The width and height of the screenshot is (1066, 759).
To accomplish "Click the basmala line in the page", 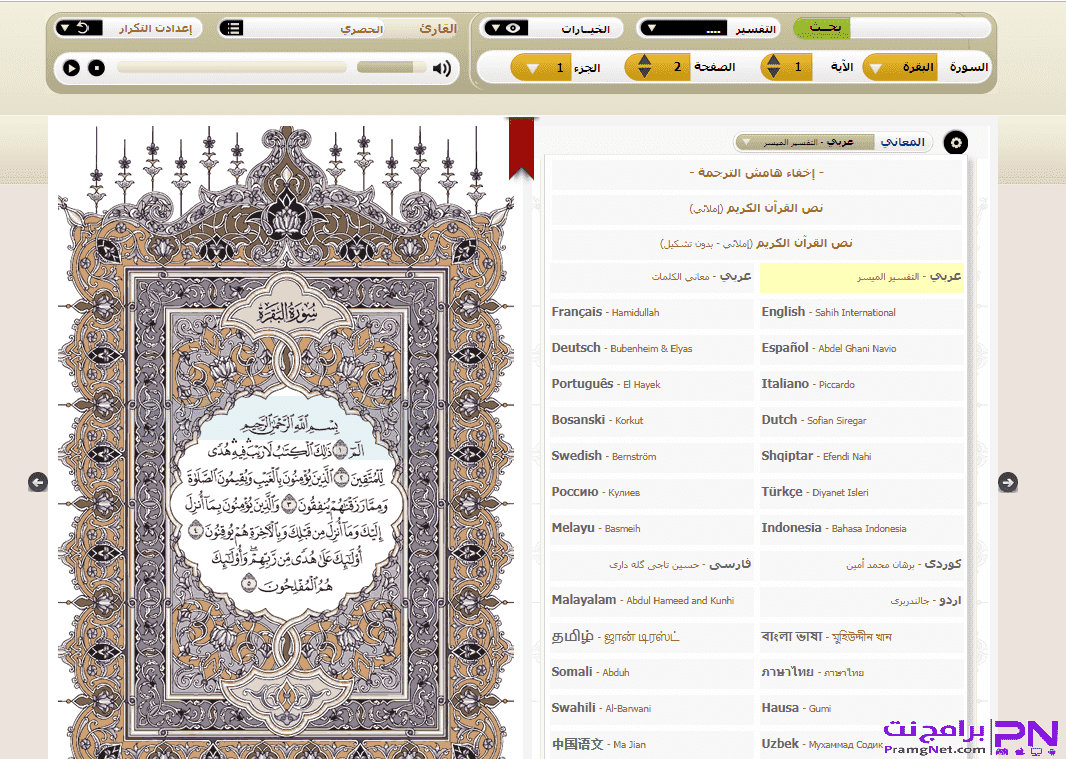I will point(290,425).
